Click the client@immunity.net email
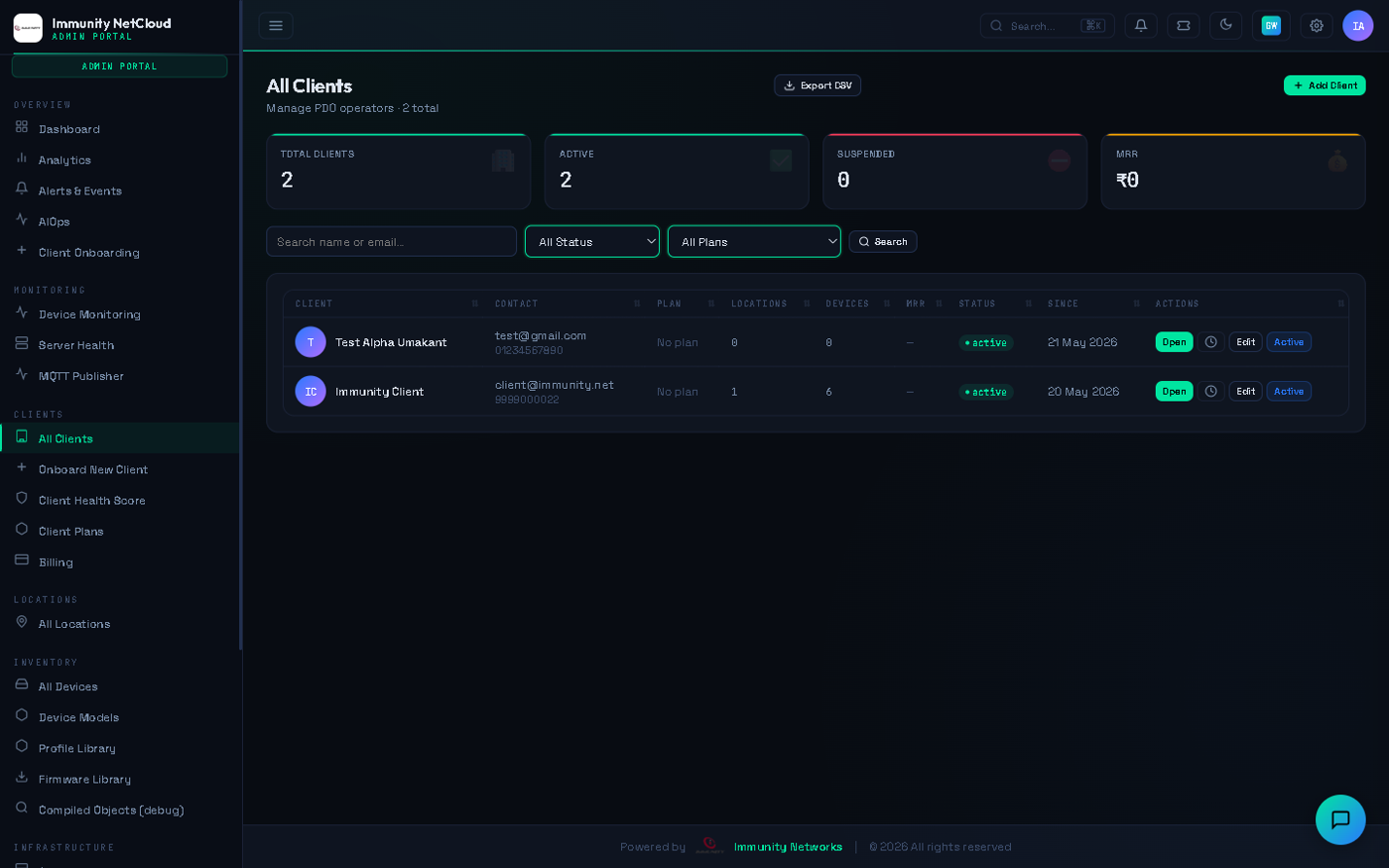Viewport: 1389px width, 868px height. click(x=555, y=385)
